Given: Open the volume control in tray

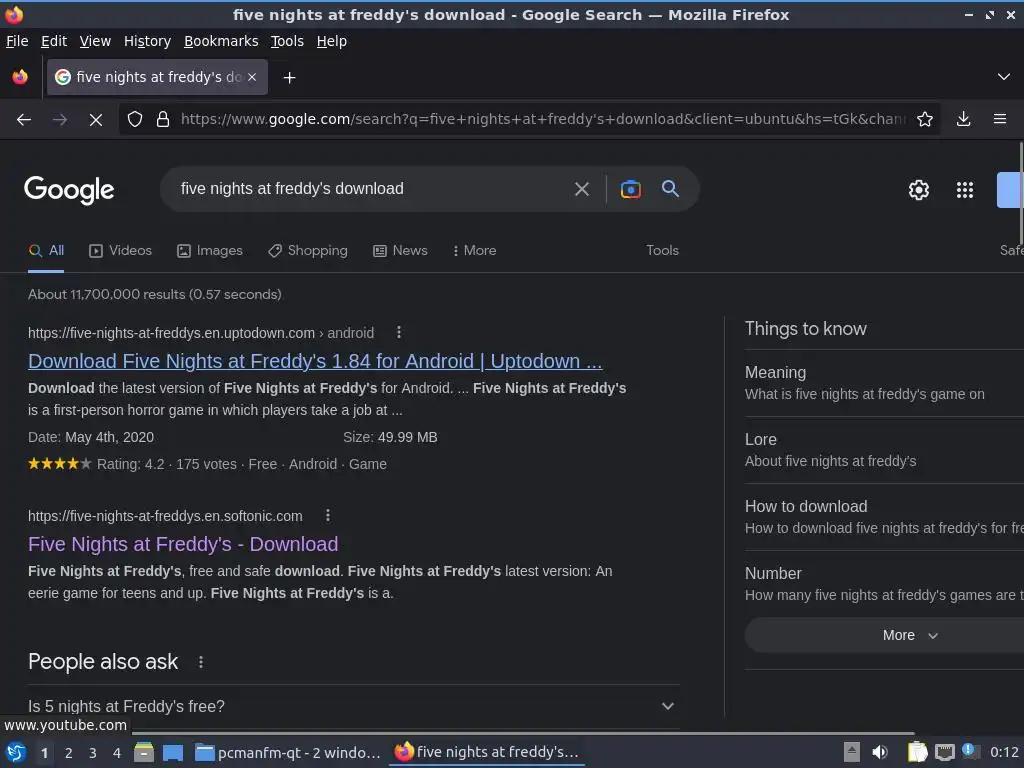Looking at the screenshot, I should click(880, 752).
